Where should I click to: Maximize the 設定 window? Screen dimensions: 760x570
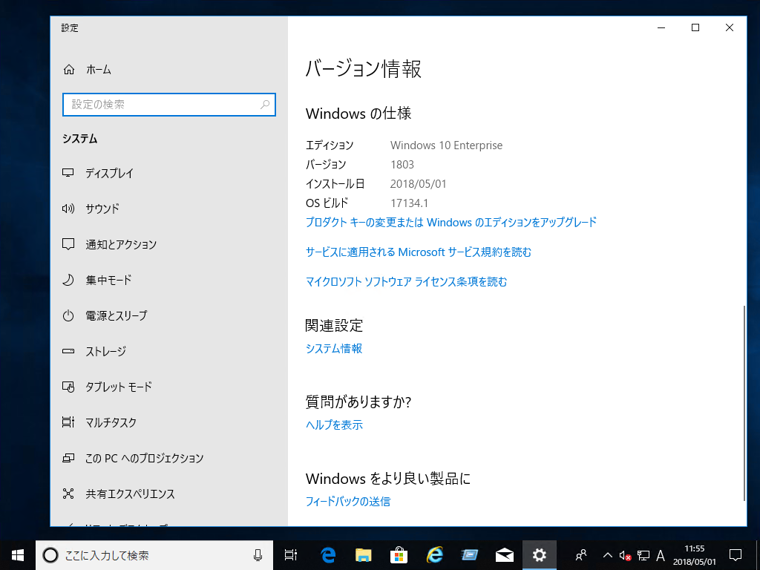click(695, 28)
